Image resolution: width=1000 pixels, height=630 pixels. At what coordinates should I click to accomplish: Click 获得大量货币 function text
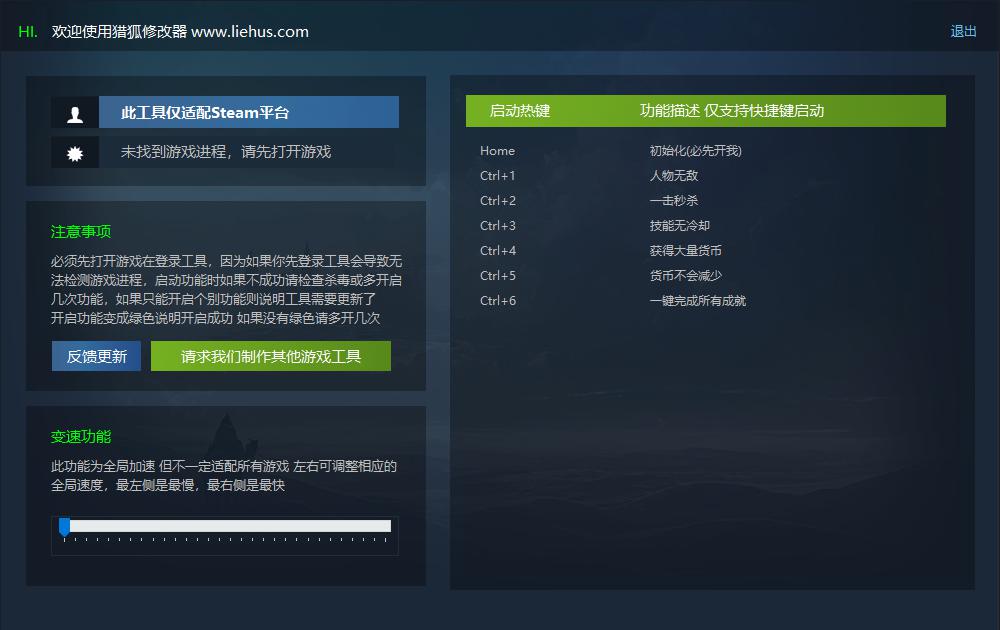[686, 251]
